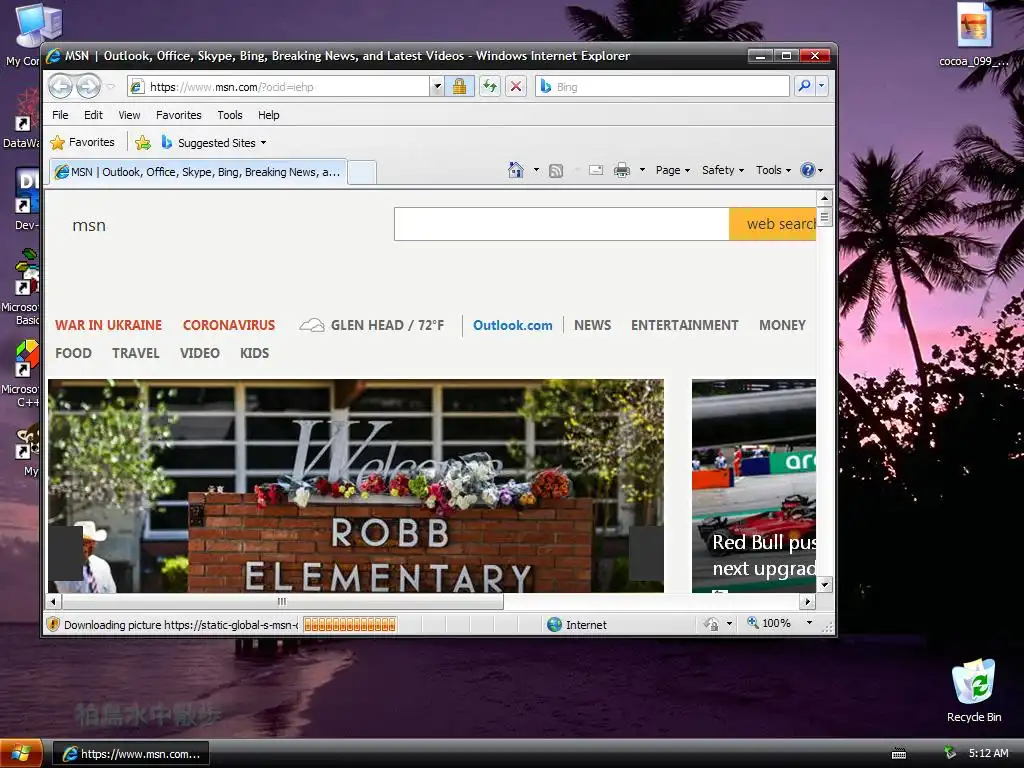Open KIDS section link

[254, 353]
